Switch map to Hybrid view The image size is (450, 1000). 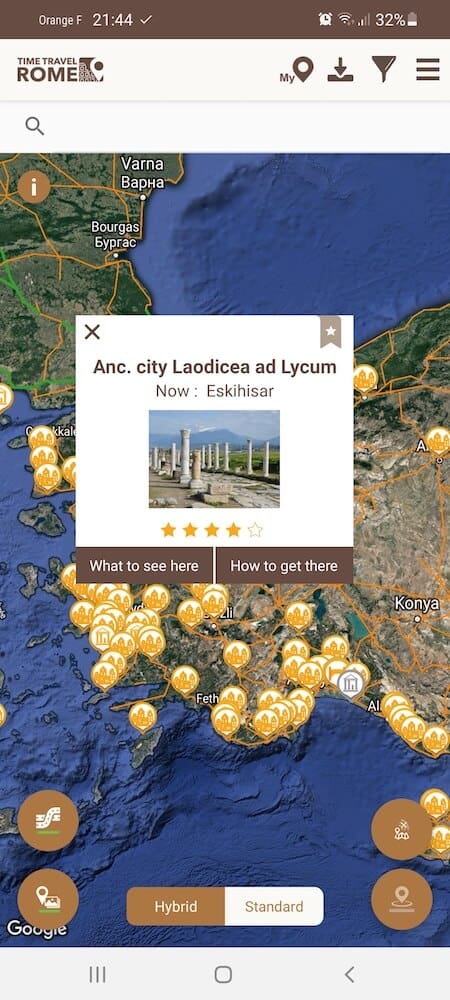pyautogui.click(x=176, y=906)
